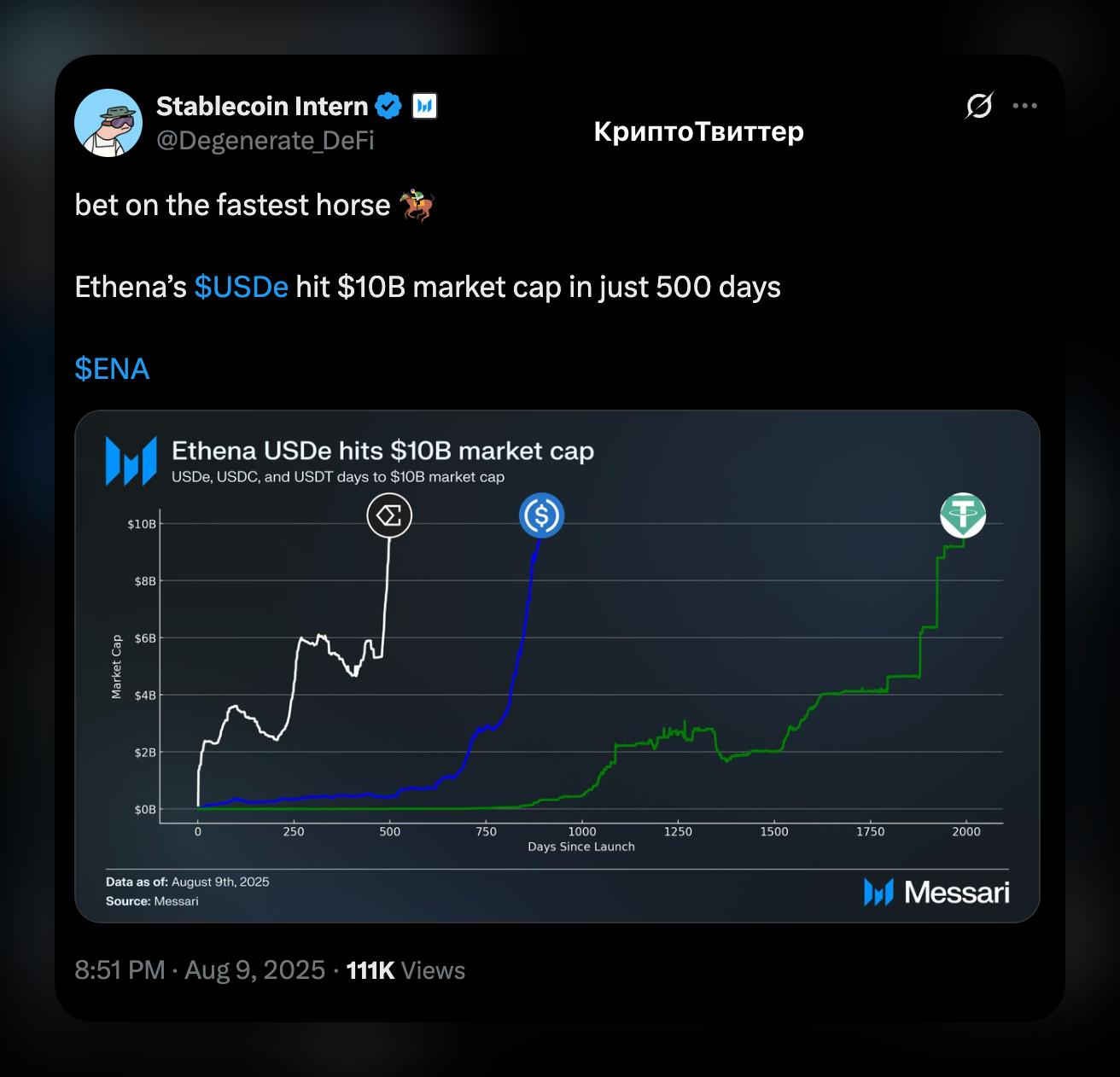The height and width of the screenshot is (1077, 1120).
Task: Click the Messari logo in chart header
Action: point(131,461)
